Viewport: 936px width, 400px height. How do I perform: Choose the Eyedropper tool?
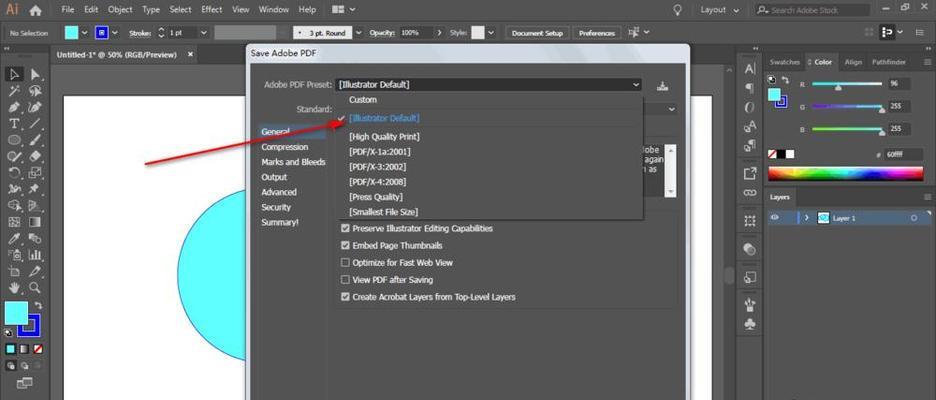[x=15, y=239]
